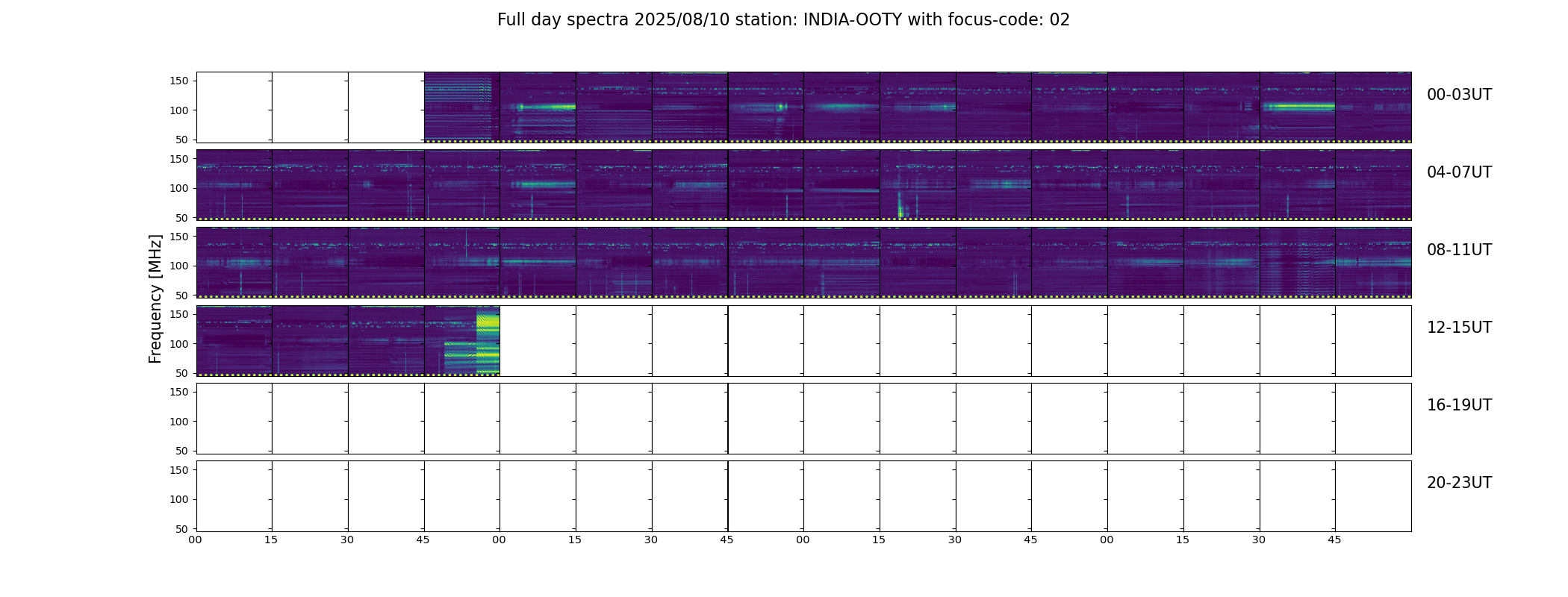Select the 03:30 UT panel with bright 100 MHz band

tap(1298, 107)
